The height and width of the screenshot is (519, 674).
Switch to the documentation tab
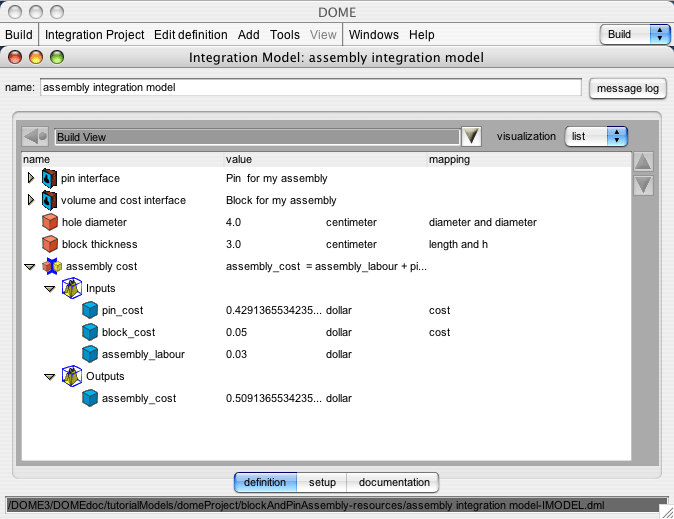[x=394, y=482]
